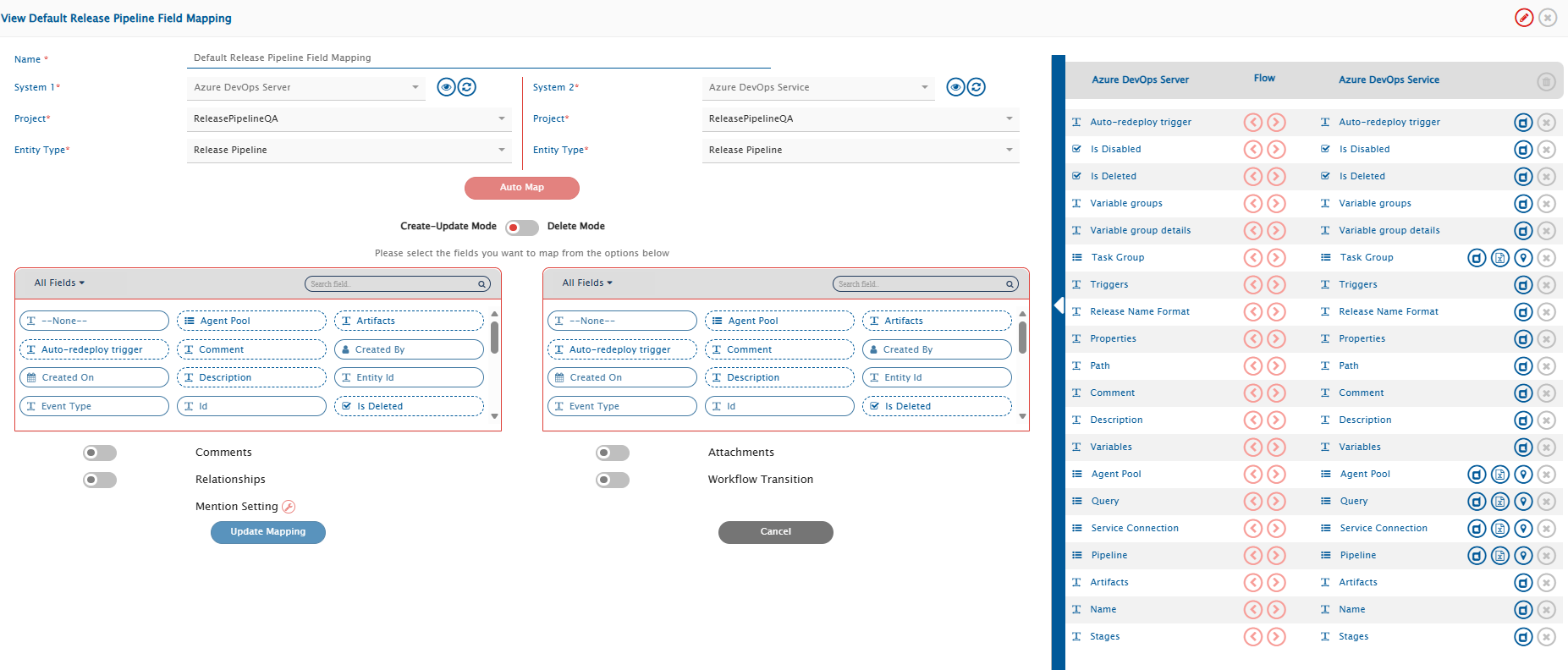Click the left field list search box
Screen dimensions: 1568x670
(392, 284)
